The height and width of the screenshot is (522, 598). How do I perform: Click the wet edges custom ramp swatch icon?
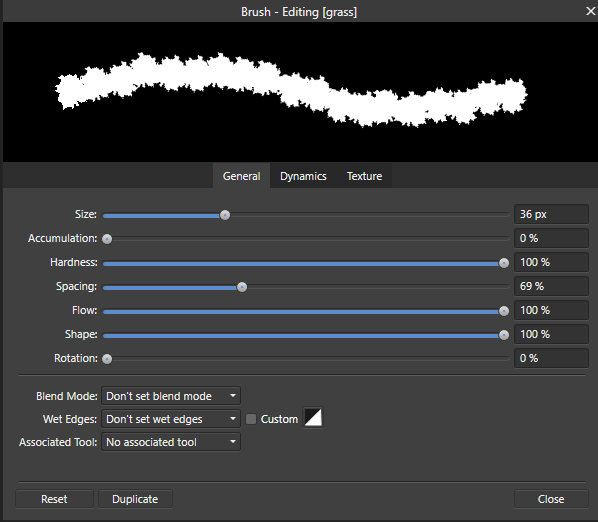point(313,418)
